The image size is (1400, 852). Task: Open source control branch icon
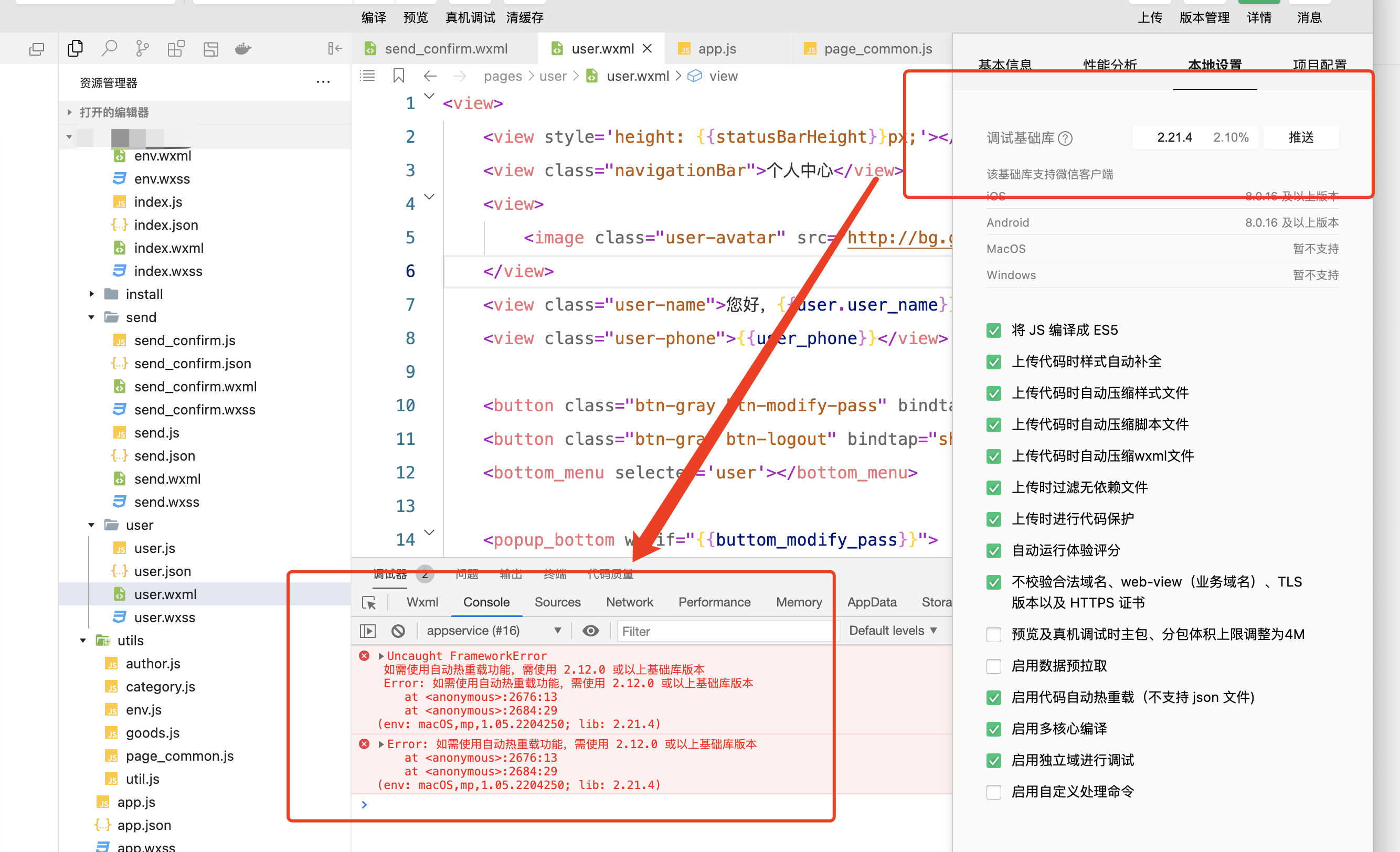point(142,48)
